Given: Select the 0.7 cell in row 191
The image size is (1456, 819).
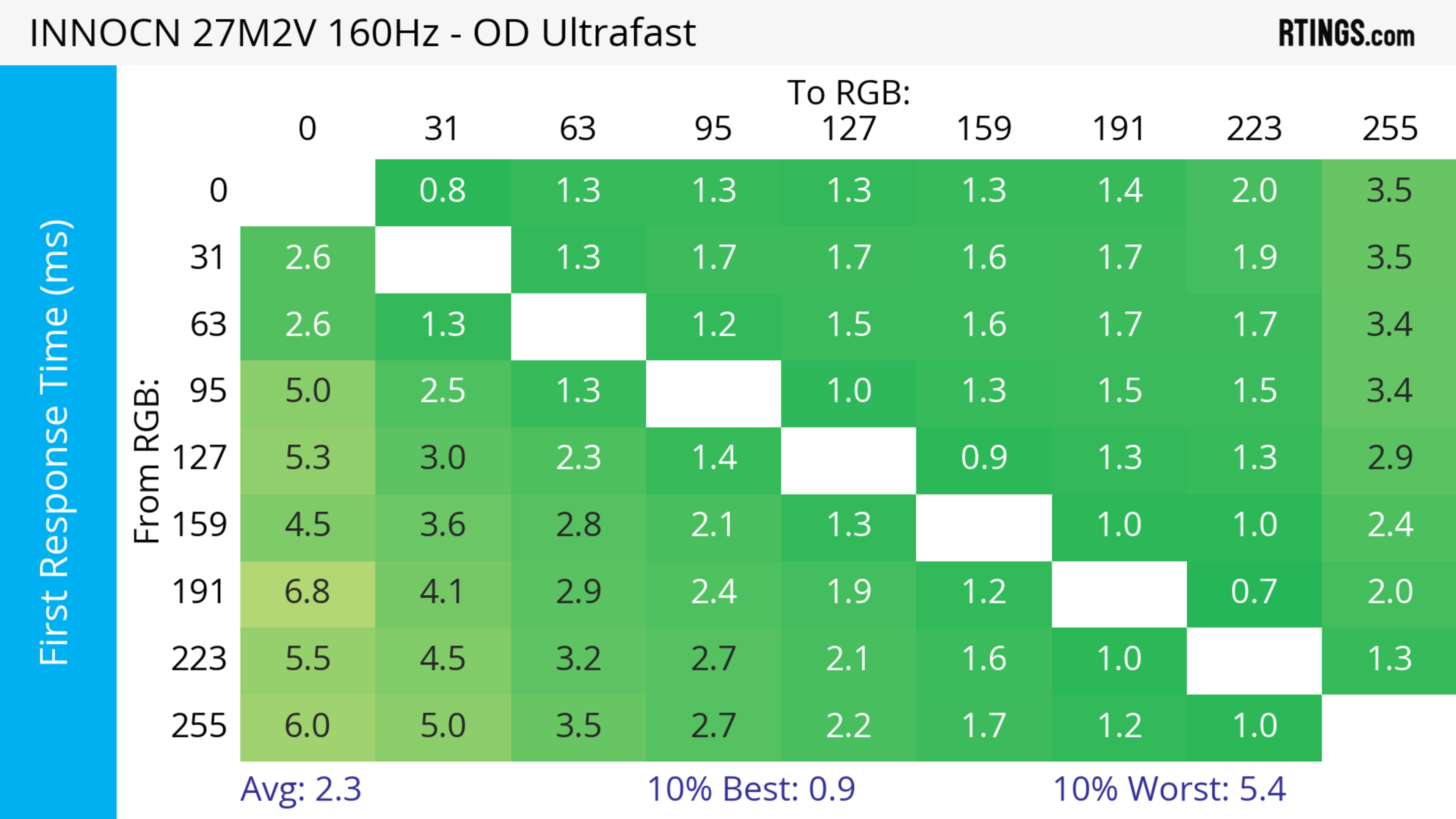Looking at the screenshot, I should pos(1254,592).
